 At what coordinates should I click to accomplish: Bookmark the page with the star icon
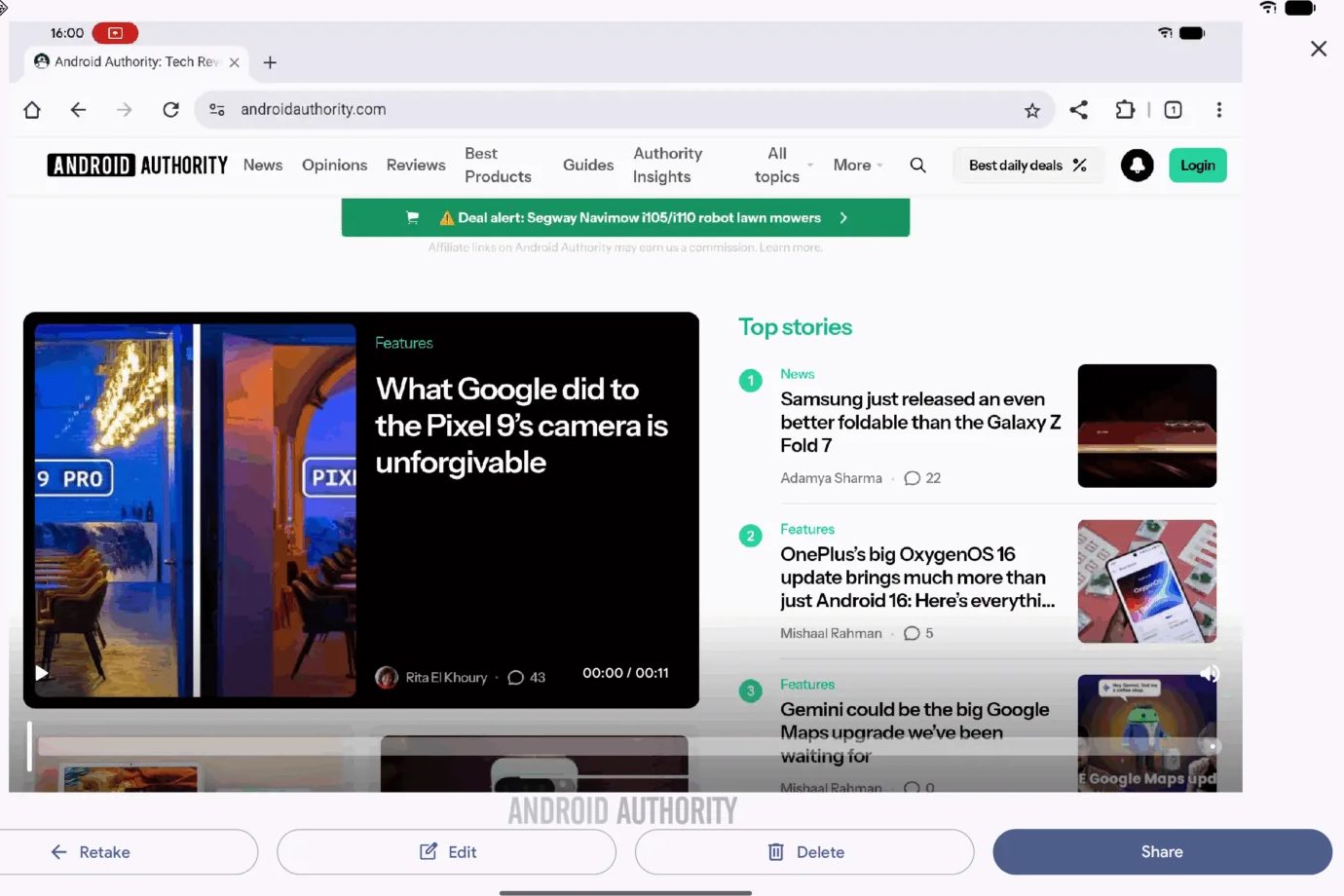[1032, 110]
